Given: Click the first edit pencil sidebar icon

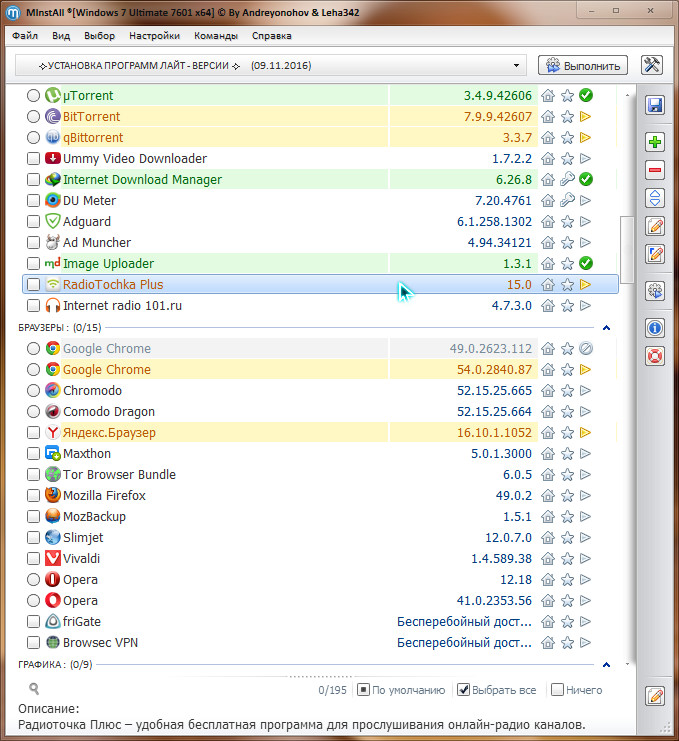Looking at the screenshot, I should tap(654, 226).
